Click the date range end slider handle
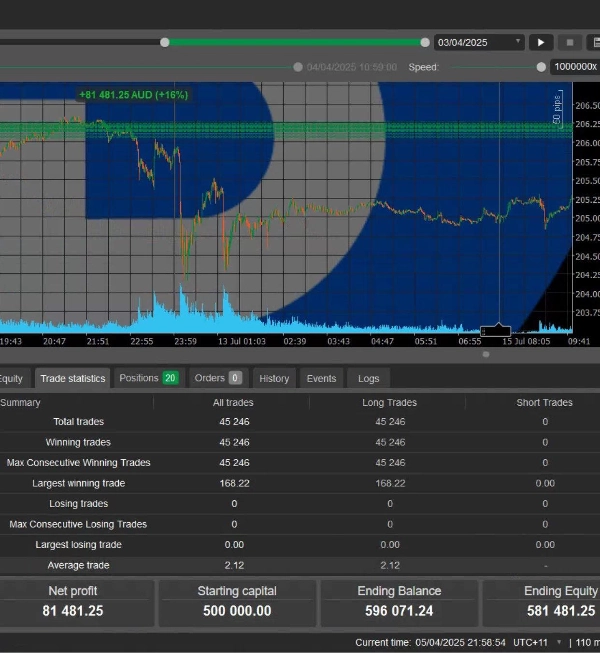600x653 pixels. [x=425, y=42]
